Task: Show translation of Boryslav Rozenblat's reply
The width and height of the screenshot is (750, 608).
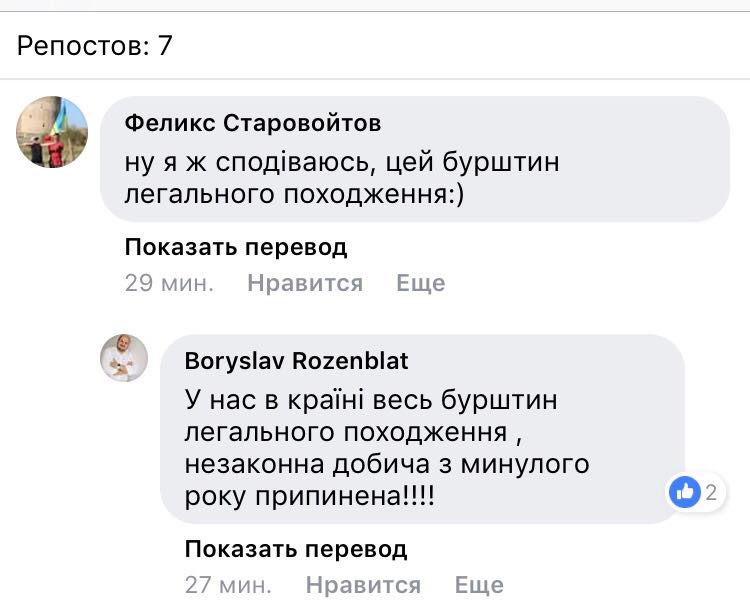Action: [296, 549]
